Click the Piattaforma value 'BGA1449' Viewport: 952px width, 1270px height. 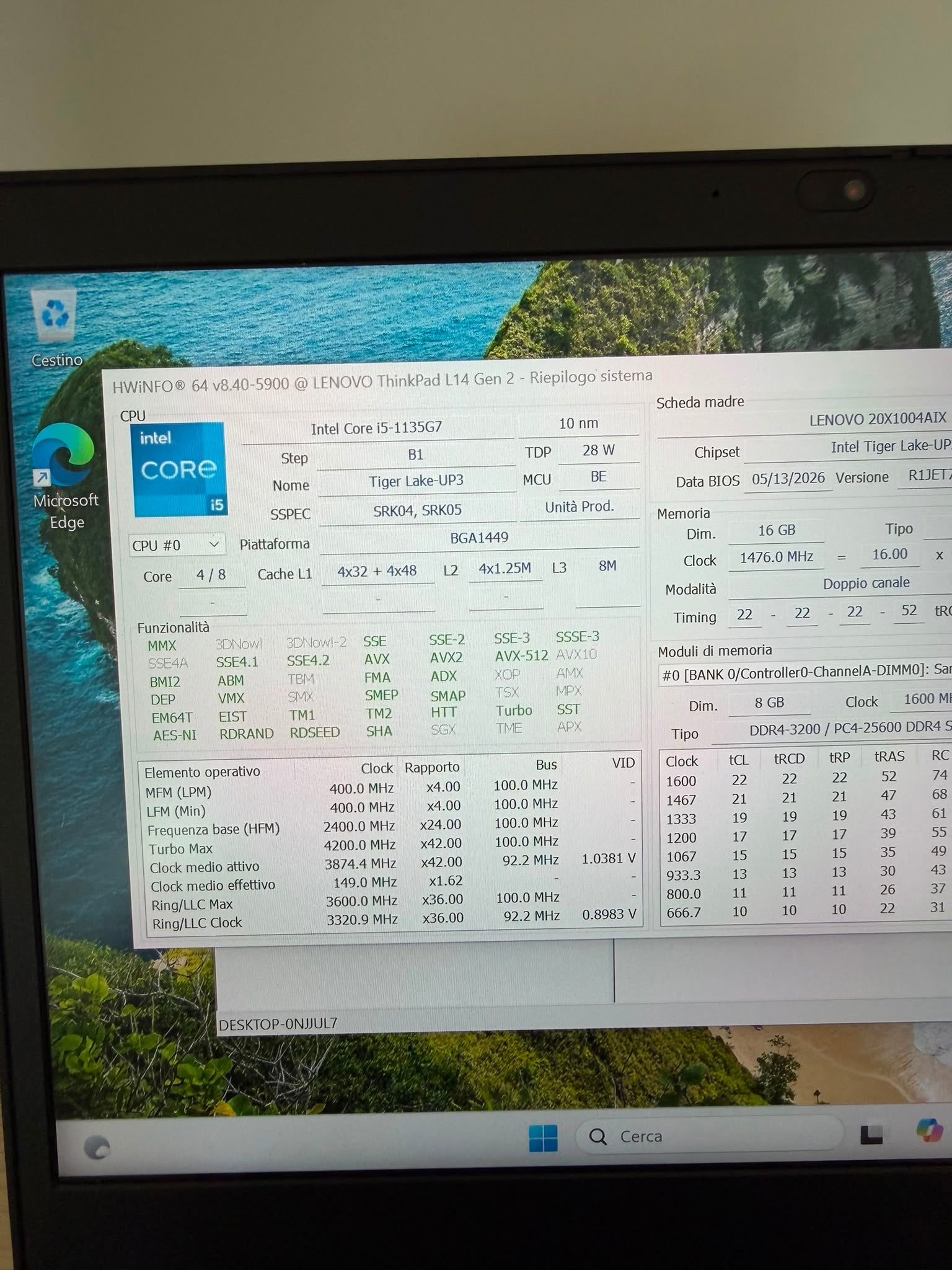click(x=479, y=538)
